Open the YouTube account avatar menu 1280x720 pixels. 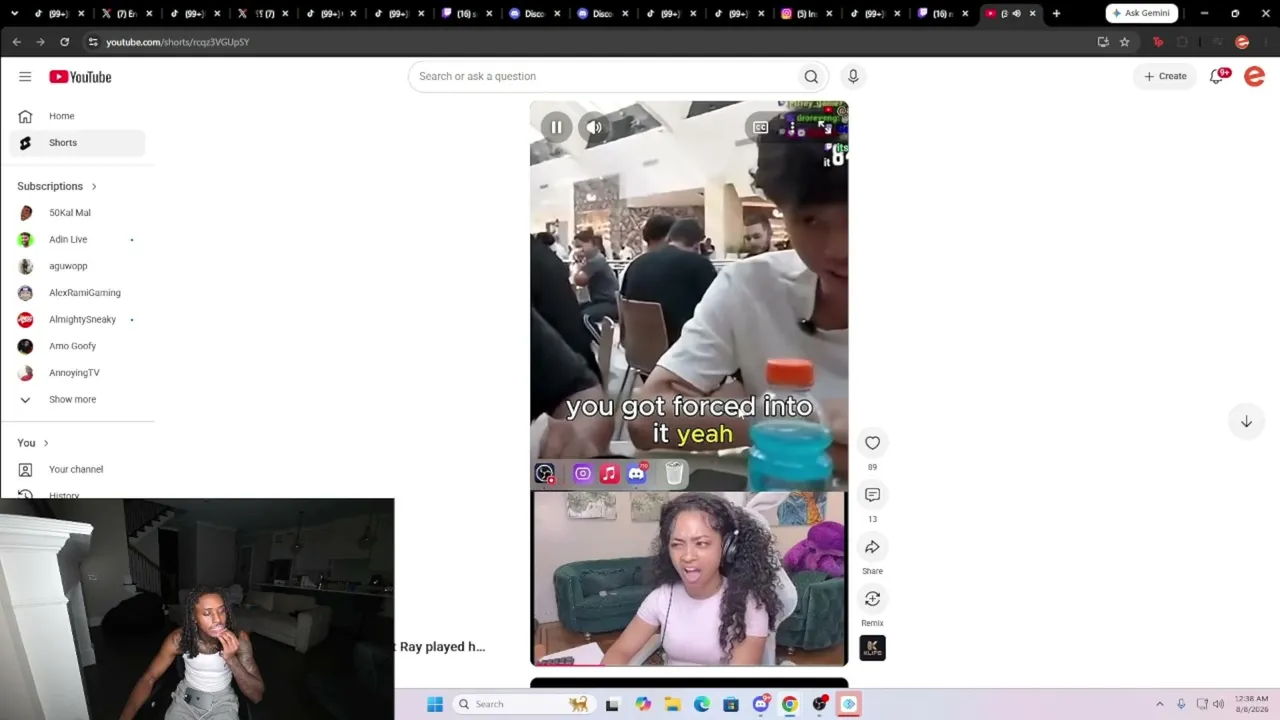(x=1254, y=76)
